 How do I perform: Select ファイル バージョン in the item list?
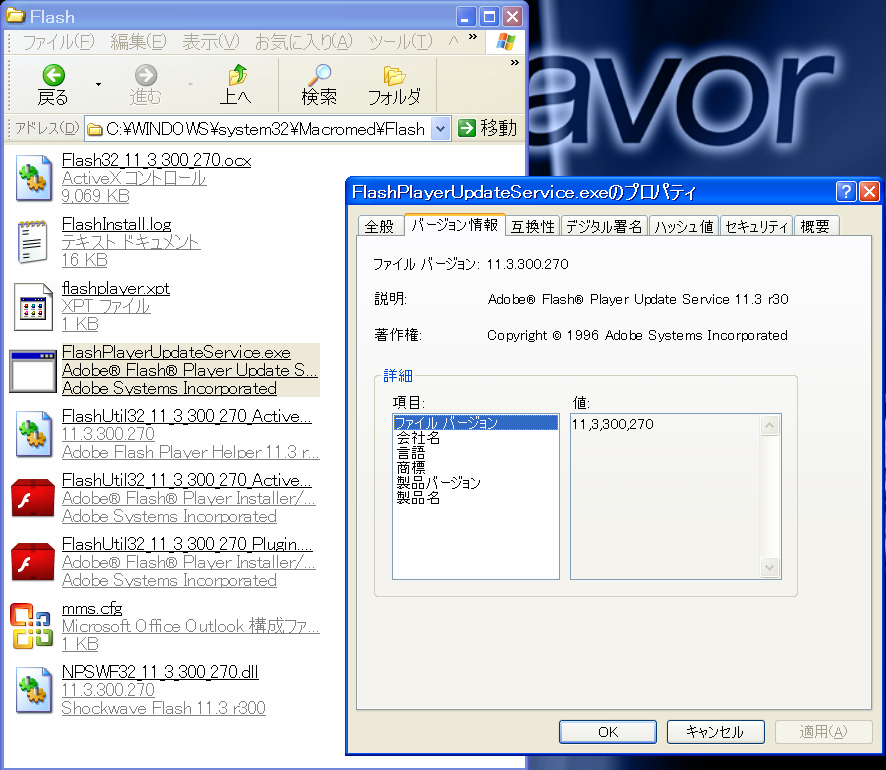click(x=475, y=423)
